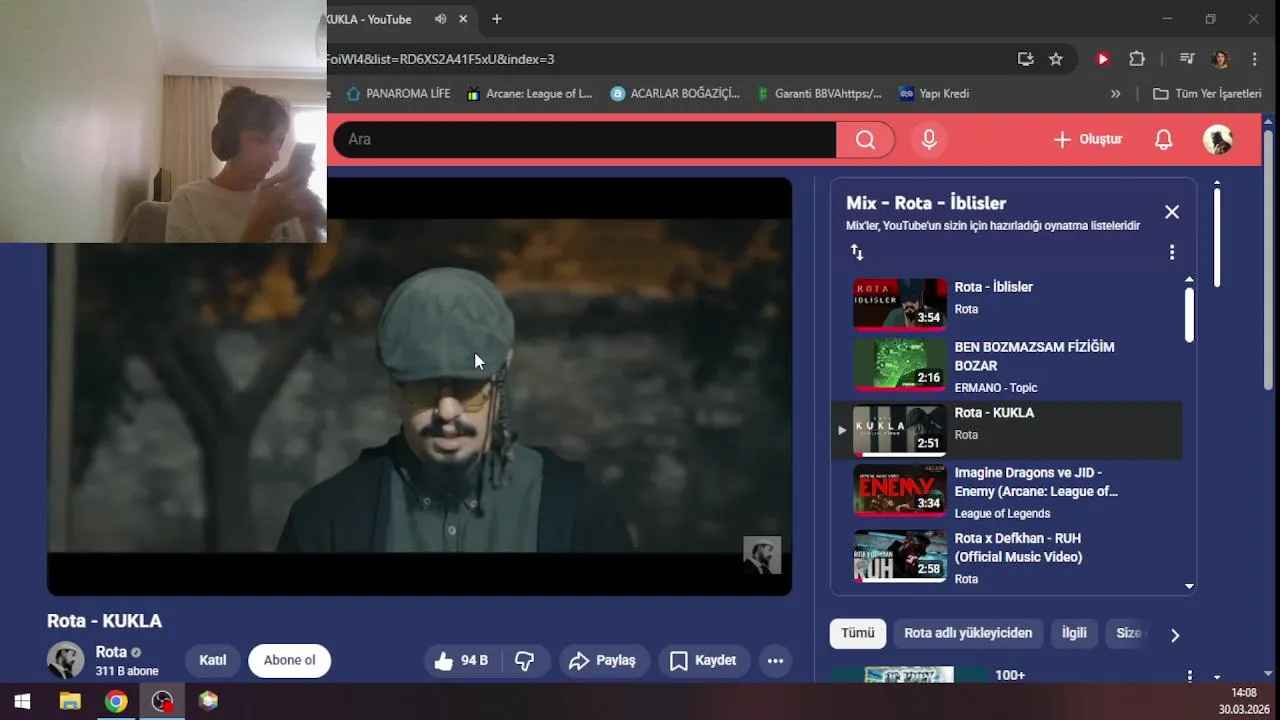
Task: Click the YouTube search magnifier button
Action: click(865, 140)
